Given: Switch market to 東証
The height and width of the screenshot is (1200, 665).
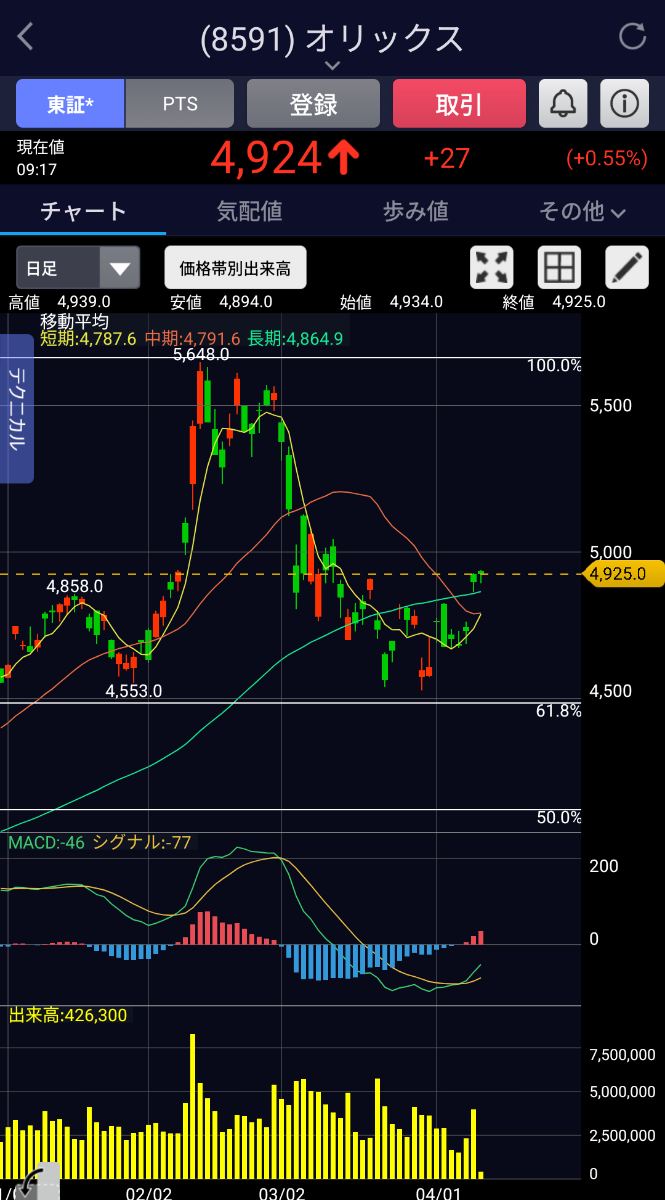Looking at the screenshot, I should pyautogui.click(x=70, y=103).
